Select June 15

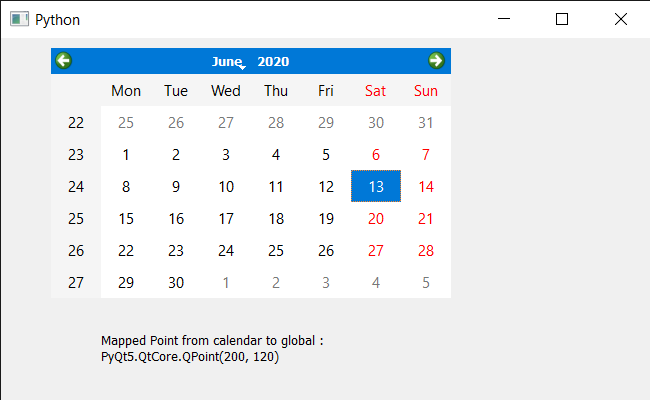click(x=126, y=218)
